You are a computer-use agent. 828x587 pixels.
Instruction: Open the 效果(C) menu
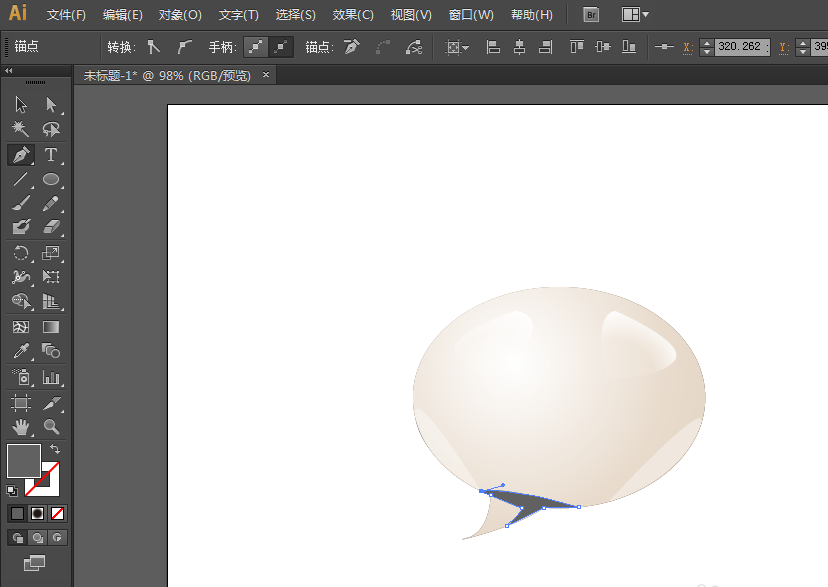[353, 15]
